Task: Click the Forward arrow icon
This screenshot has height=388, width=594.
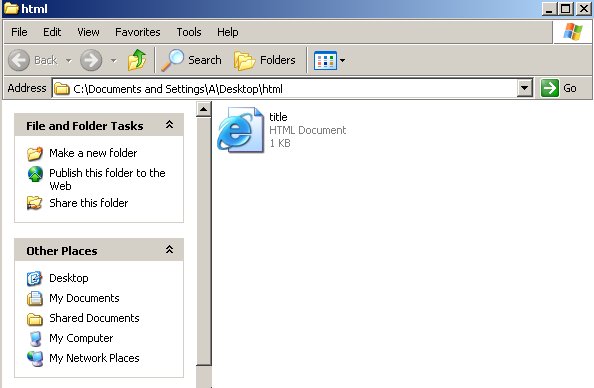Action: pyautogui.click(x=91, y=60)
